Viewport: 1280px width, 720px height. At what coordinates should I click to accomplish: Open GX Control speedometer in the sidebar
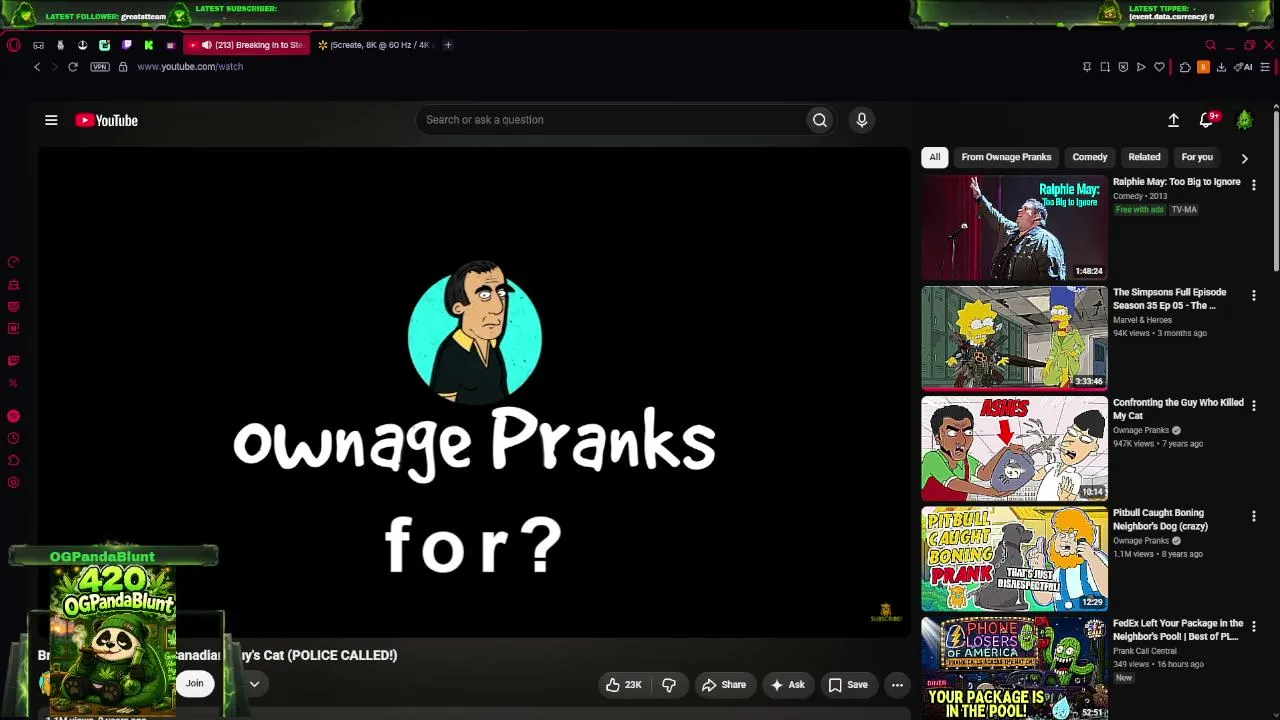[x=14, y=262]
